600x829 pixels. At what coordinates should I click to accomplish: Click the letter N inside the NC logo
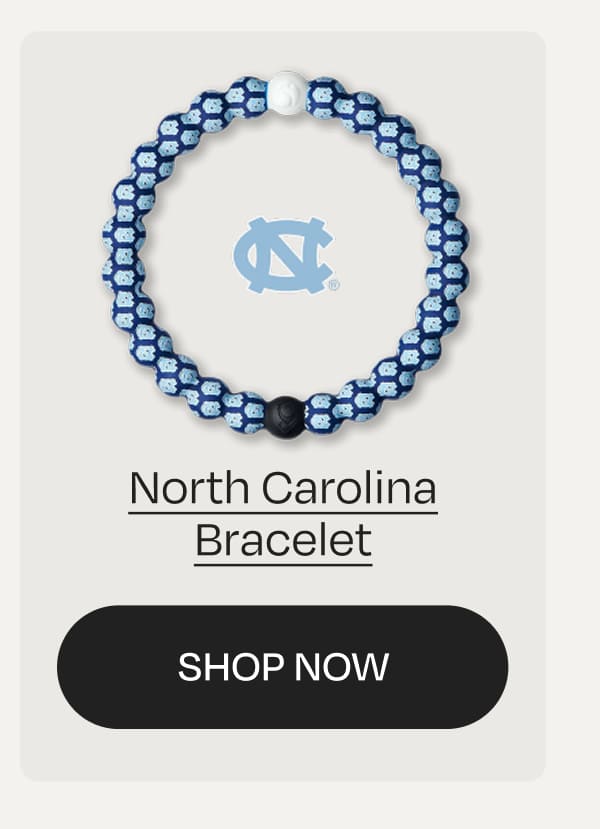[283, 255]
